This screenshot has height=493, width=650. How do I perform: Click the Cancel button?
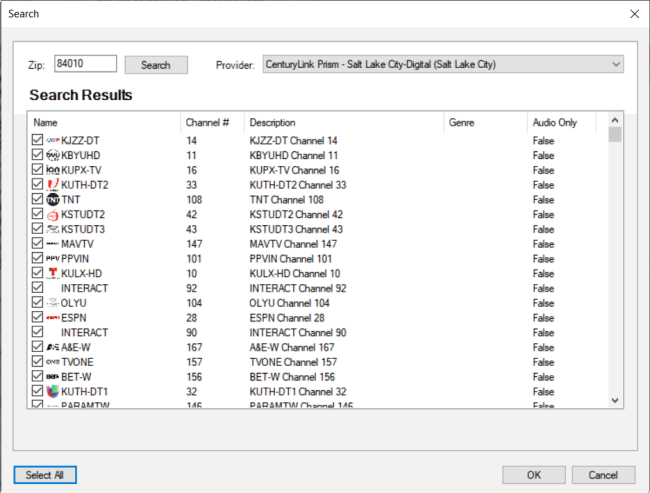click(603, 475)
